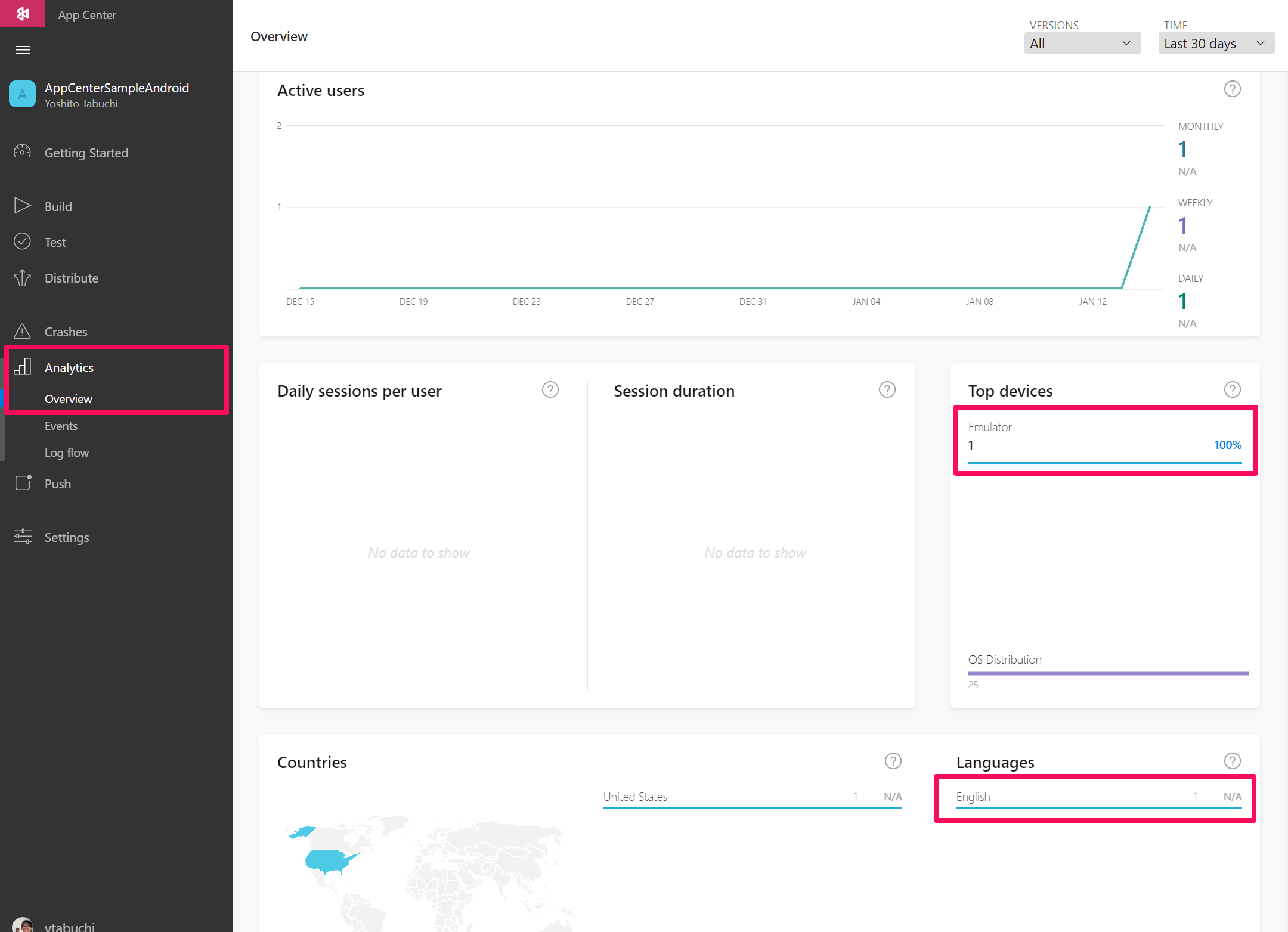Click the App Center logo icon
Screen dimensions: 1288x932
[22, 13]
